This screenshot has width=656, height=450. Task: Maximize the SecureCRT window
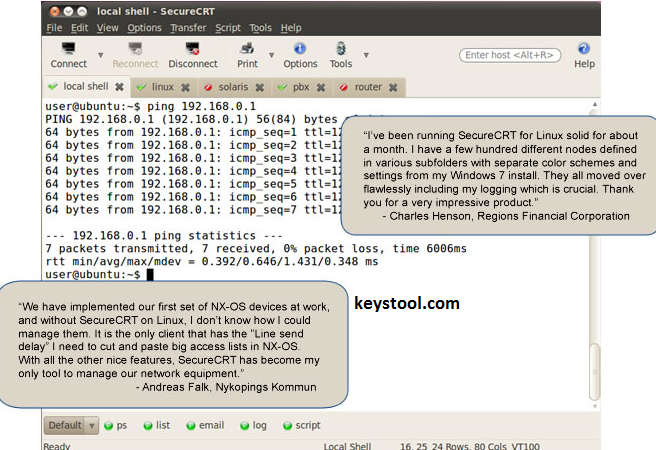[x=82, y=11]
